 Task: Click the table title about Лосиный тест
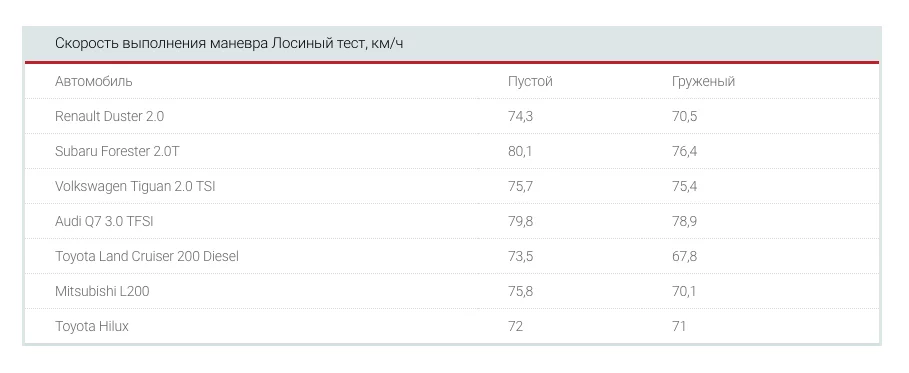point(229,44)
